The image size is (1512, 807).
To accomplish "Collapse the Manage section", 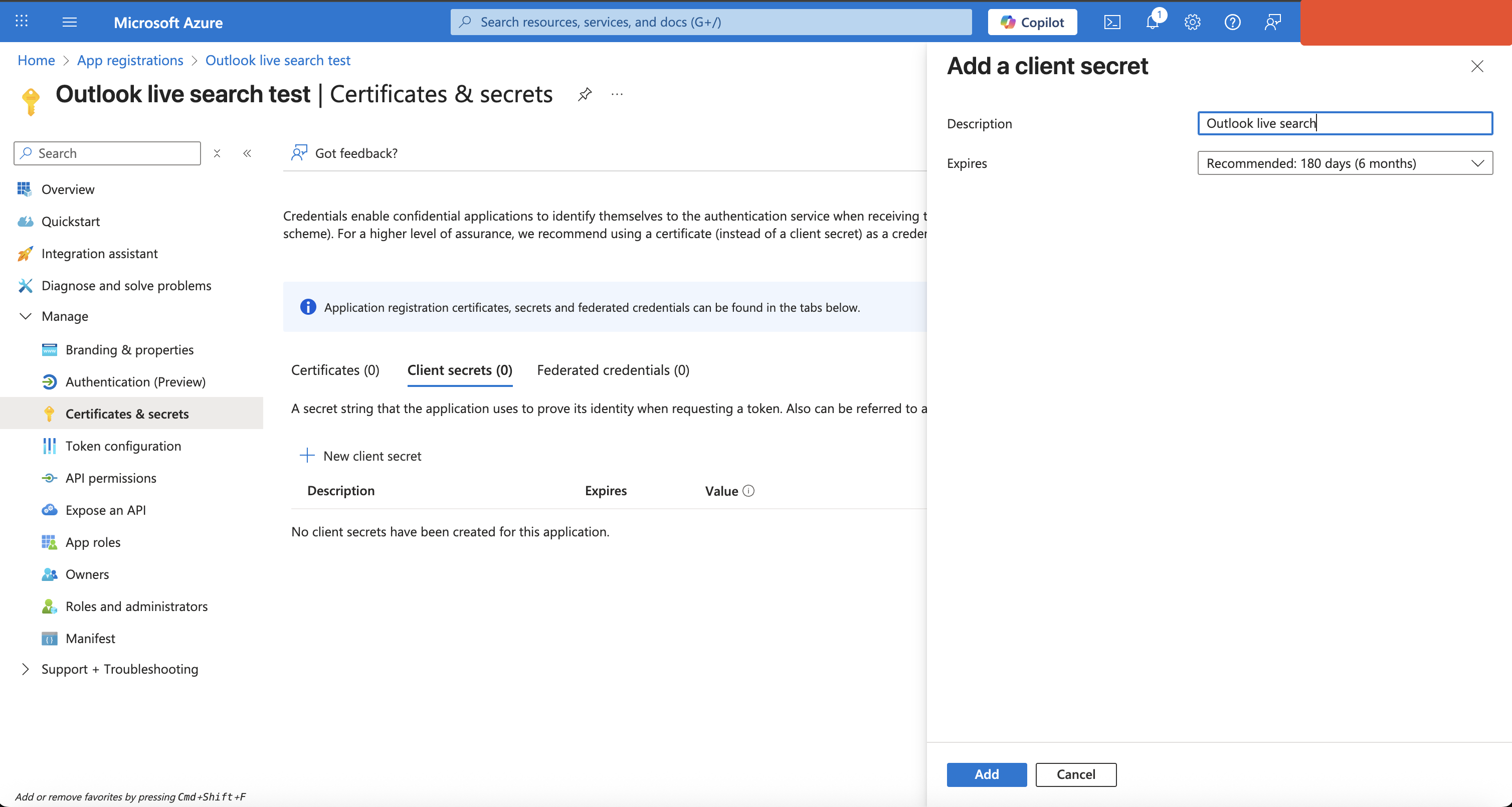I will [x=25, y=316].
